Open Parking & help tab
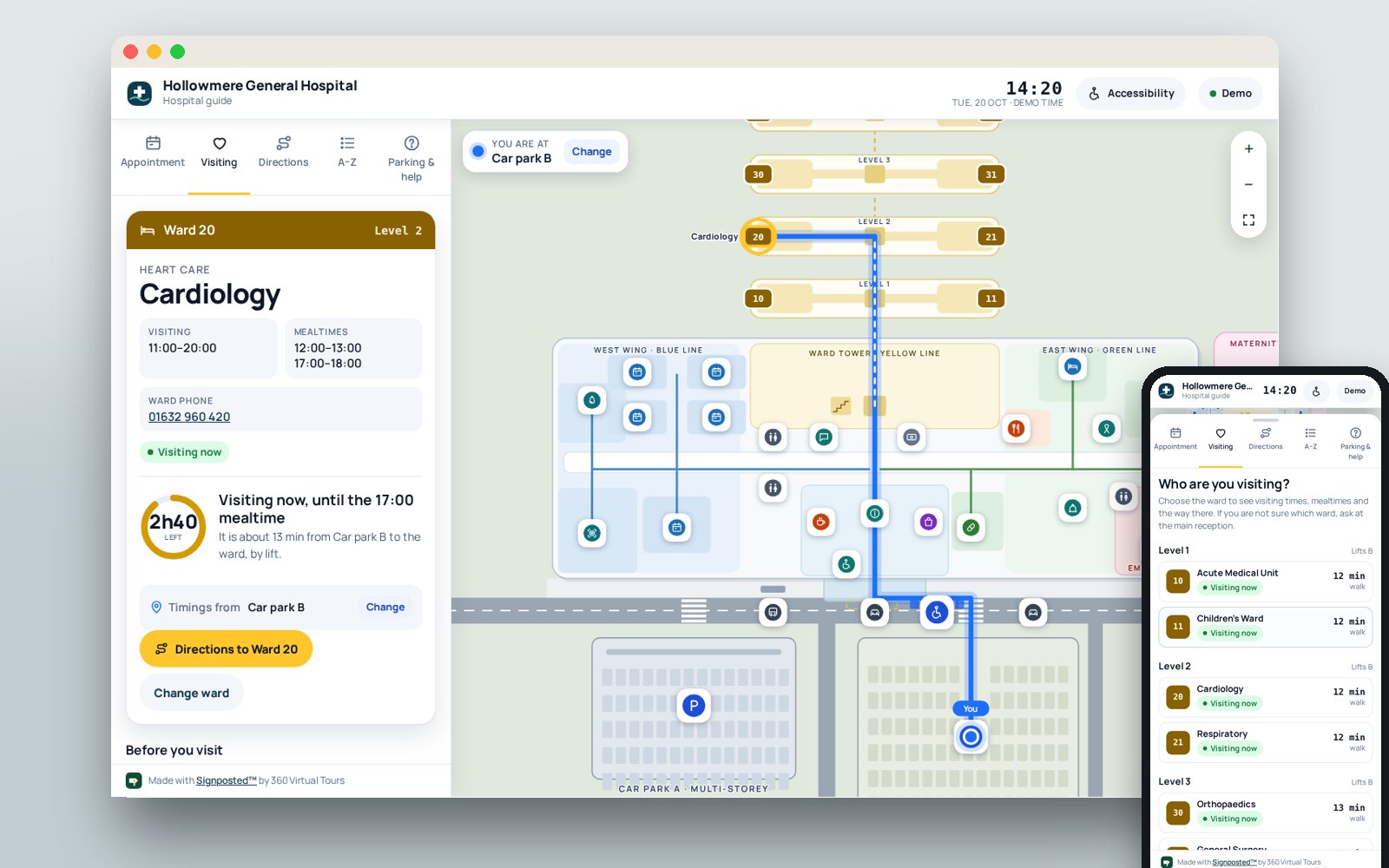 (x=411, y=159)
